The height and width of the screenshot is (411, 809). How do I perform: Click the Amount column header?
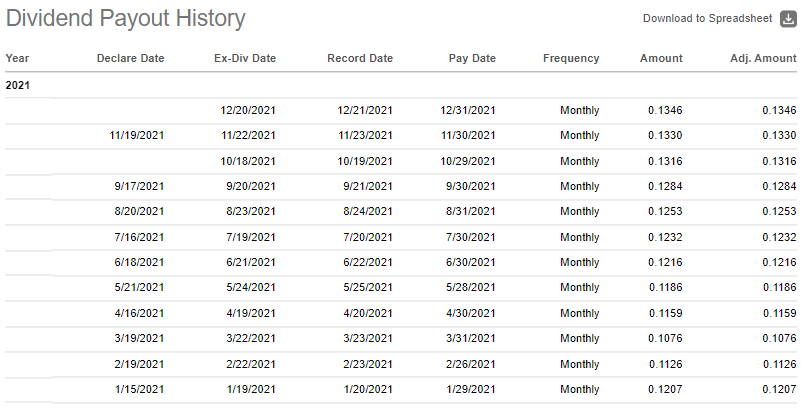click(x=661, y=58)
